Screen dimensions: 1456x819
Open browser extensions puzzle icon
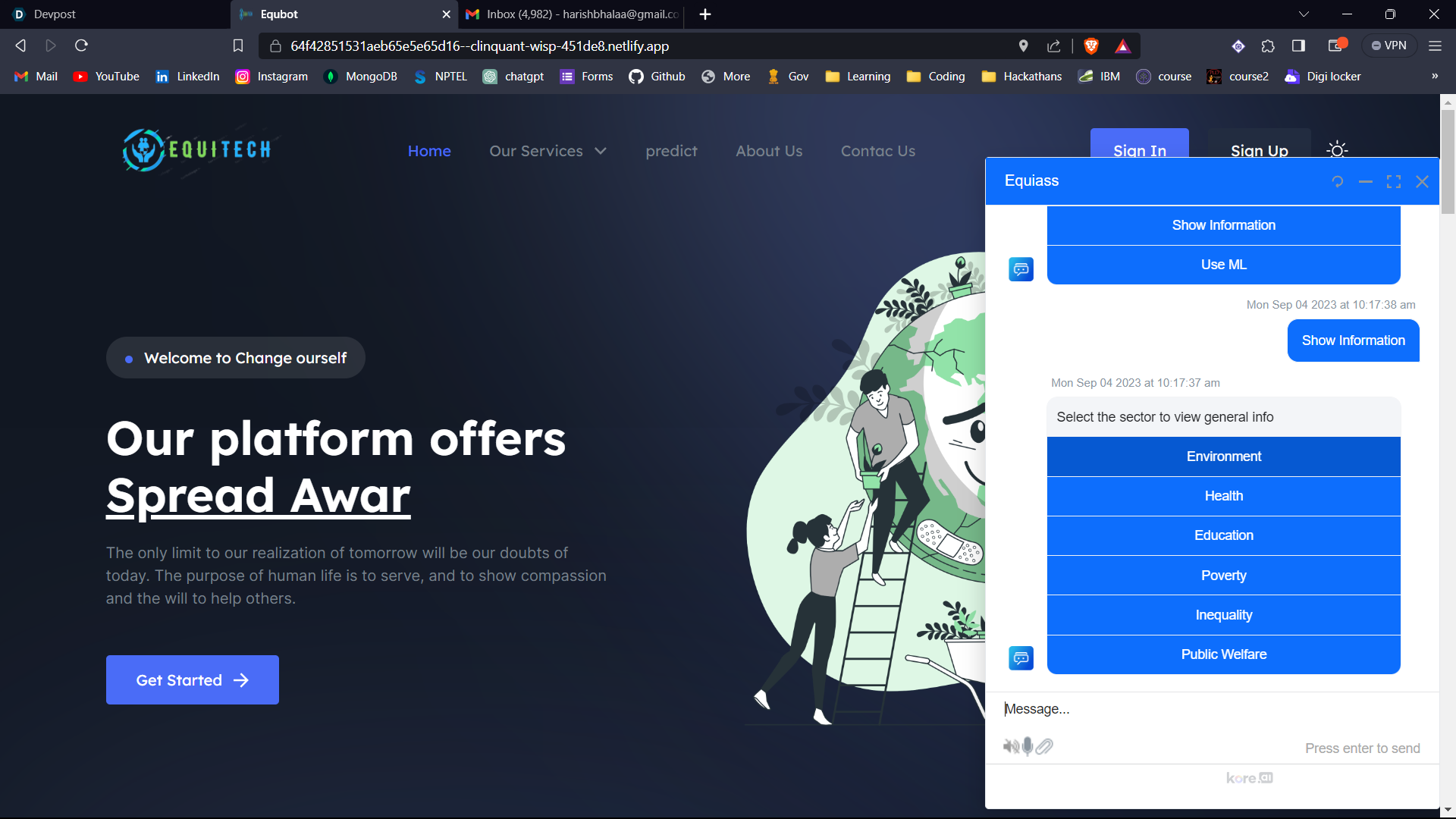pos(1268,46)
